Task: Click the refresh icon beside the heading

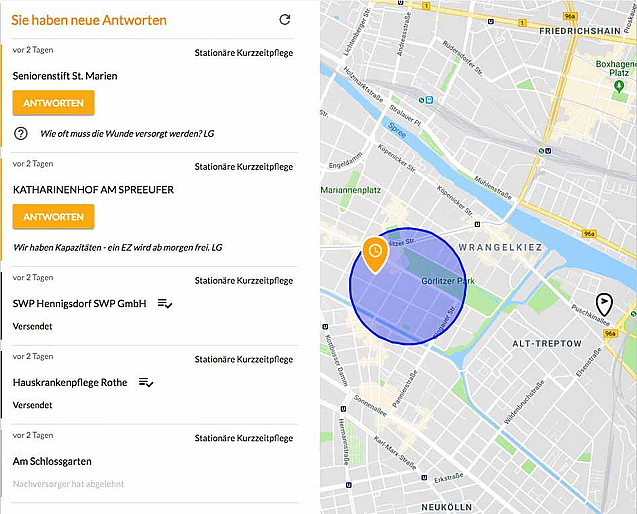Action: coord(285,20)
